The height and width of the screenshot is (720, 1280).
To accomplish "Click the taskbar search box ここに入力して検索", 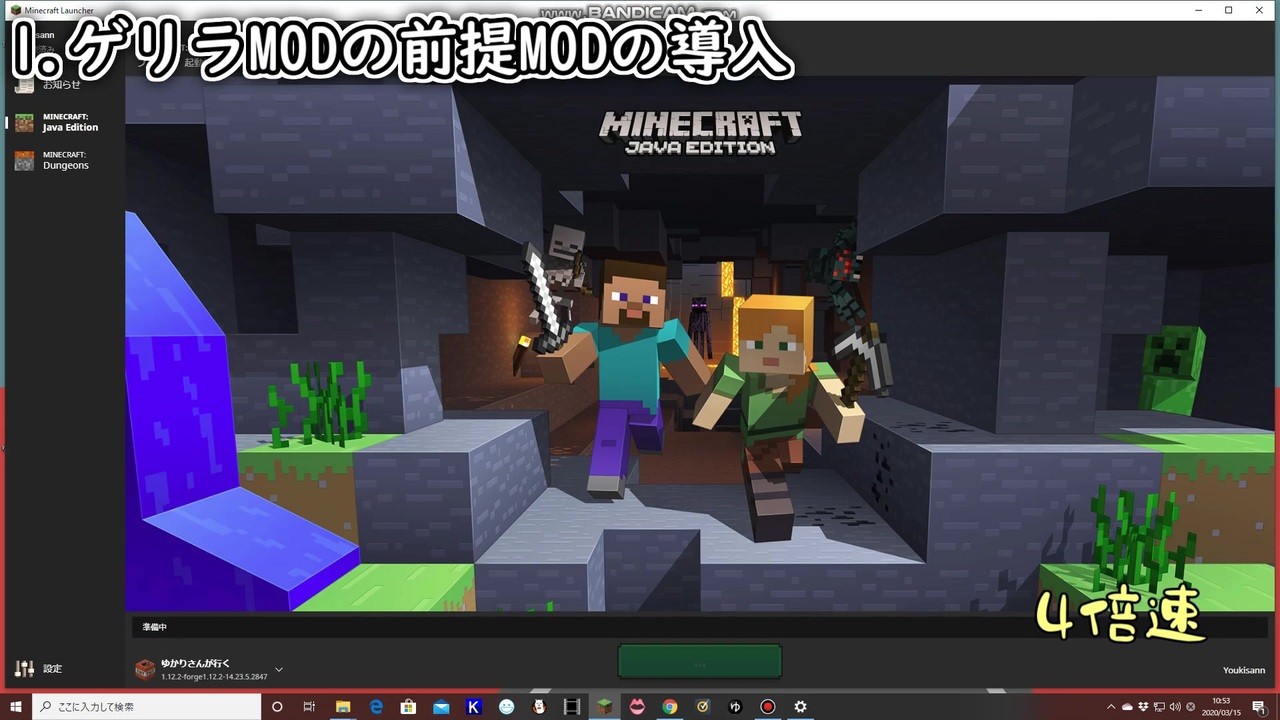I will coord(146,706).
